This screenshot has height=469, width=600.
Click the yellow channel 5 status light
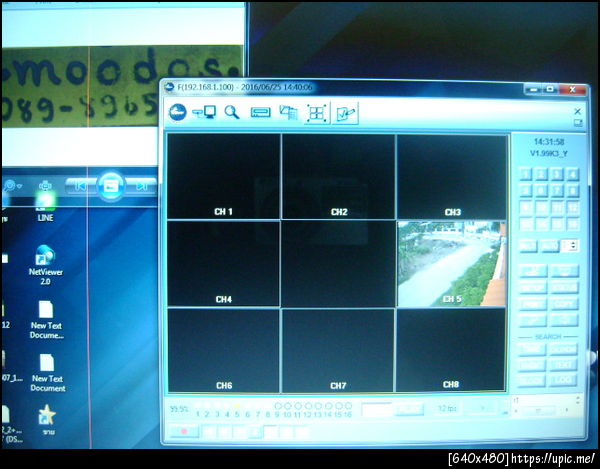(237, 406)
